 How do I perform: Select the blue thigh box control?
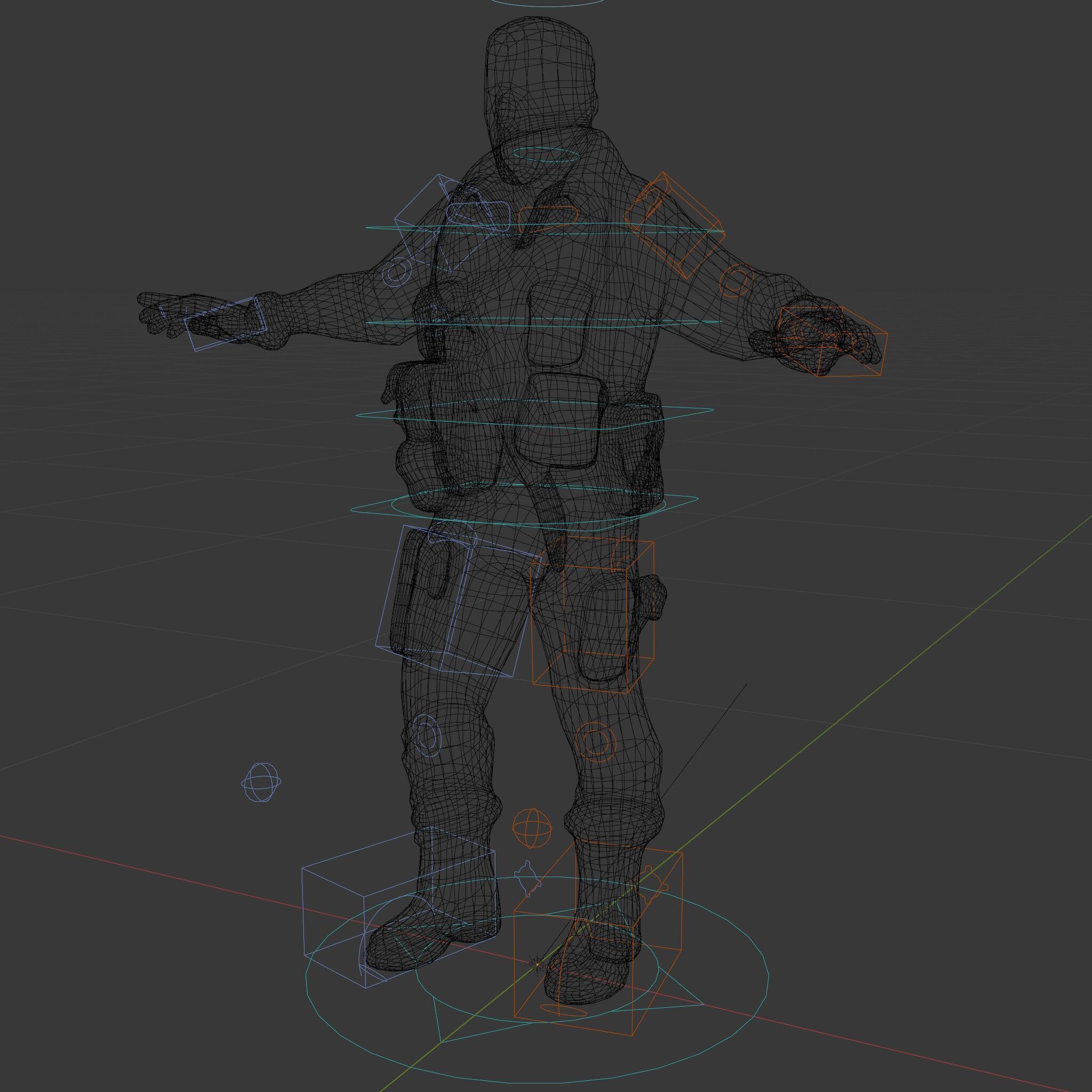click(459, 601)
